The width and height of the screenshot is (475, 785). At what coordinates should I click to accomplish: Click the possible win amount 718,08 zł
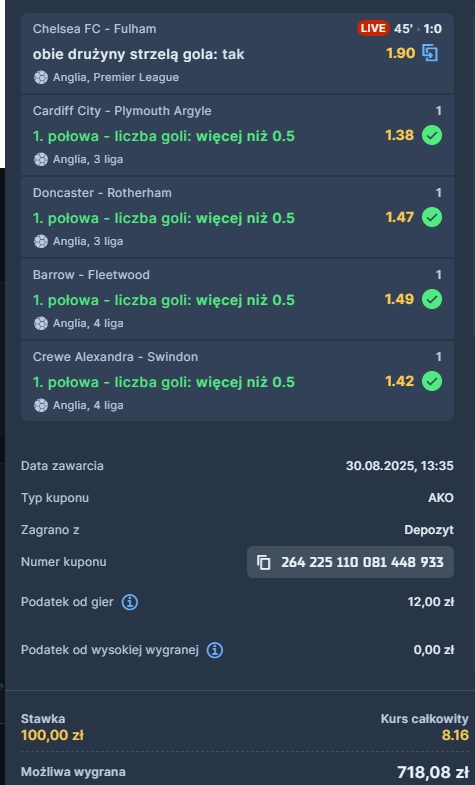point(433,772)
